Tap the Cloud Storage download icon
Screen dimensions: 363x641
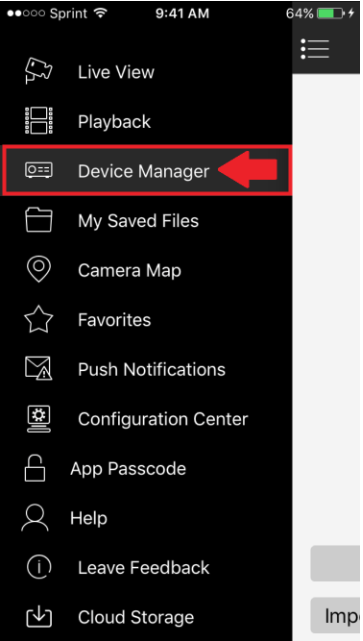point(38,617)
